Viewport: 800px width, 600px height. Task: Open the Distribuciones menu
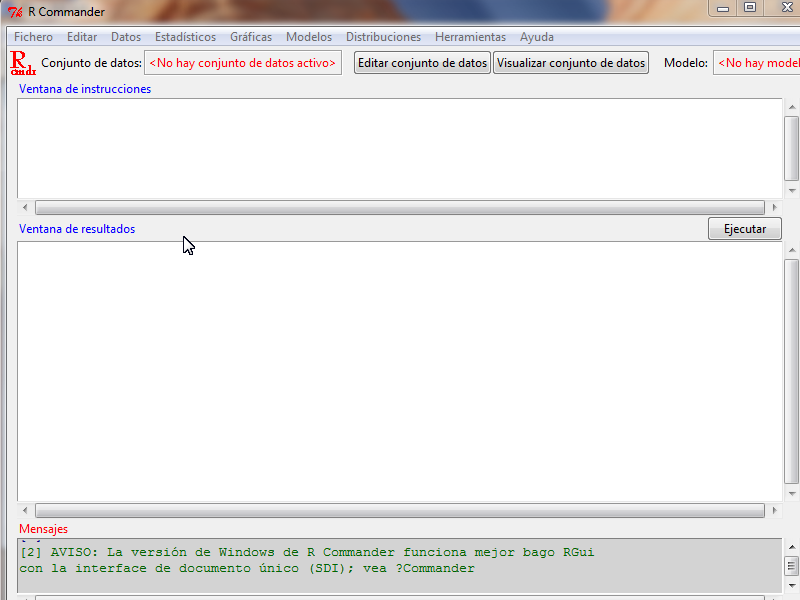pyautogui.click(x=383, y=37)
